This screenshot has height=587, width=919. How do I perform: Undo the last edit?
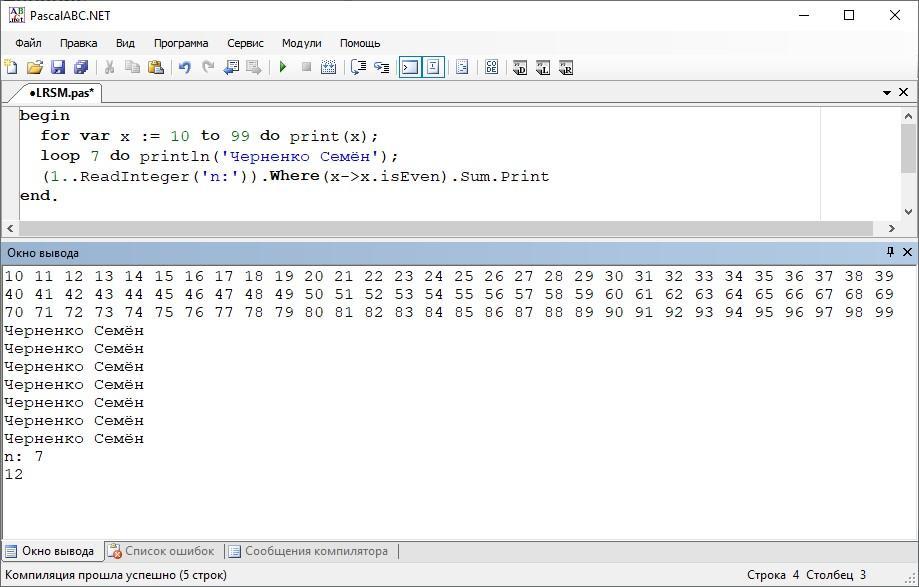(x=185, y=67)
